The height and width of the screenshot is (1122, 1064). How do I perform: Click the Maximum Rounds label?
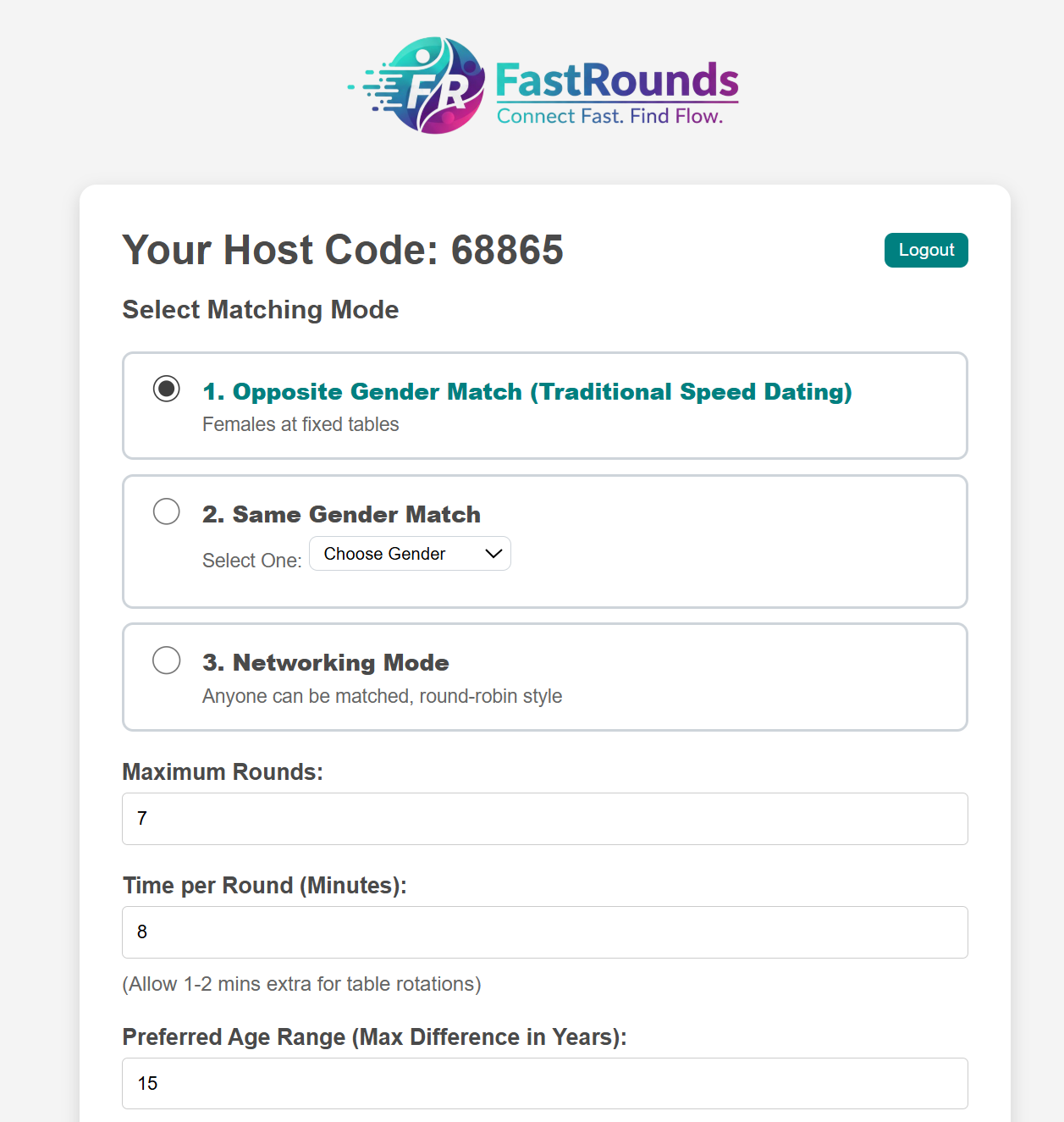click(x=223, y=772)
